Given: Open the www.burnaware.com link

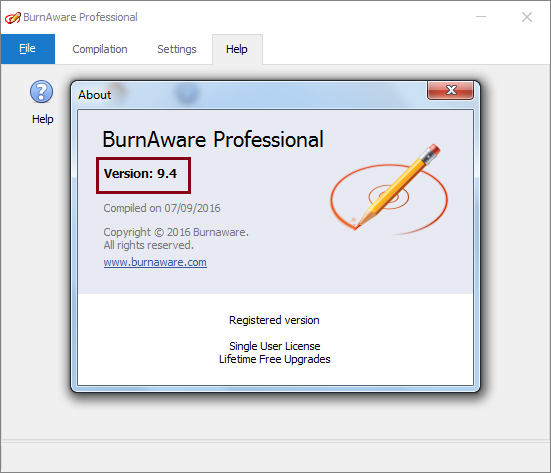Looking at the screenshot, I should tap(155, 262).
